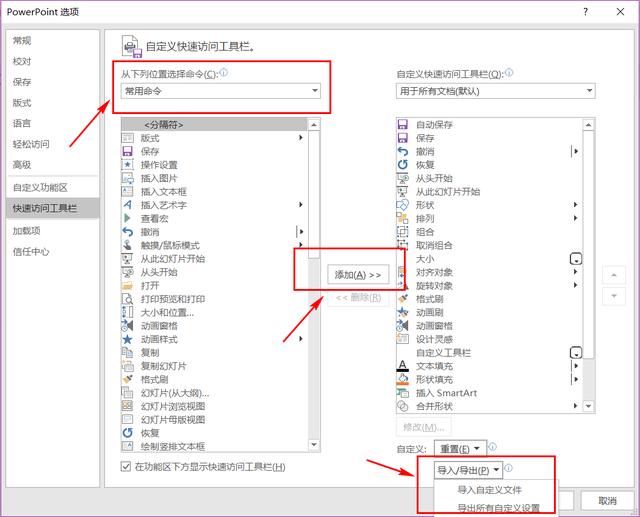
Task: Click the help question mark button
Action: coord(586,12)
